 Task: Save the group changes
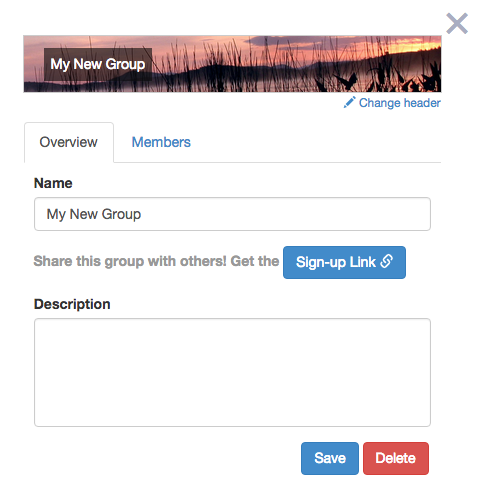point(330,458)
